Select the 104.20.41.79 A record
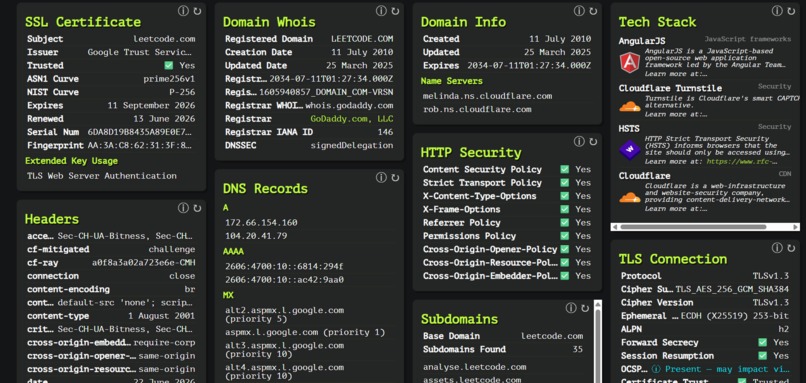The image size is (806, 383). point(256,236)
